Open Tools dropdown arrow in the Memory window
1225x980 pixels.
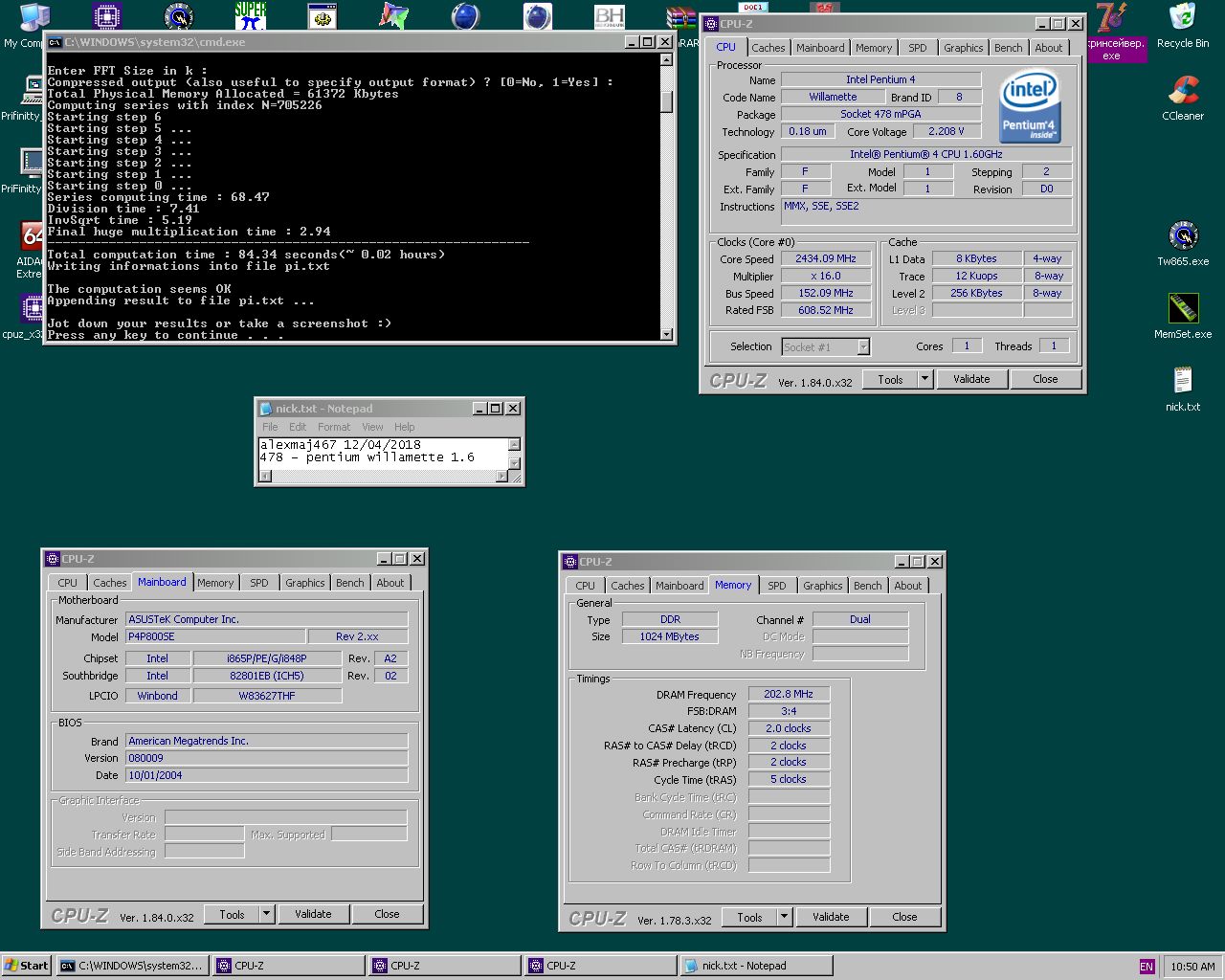point(784,917)
